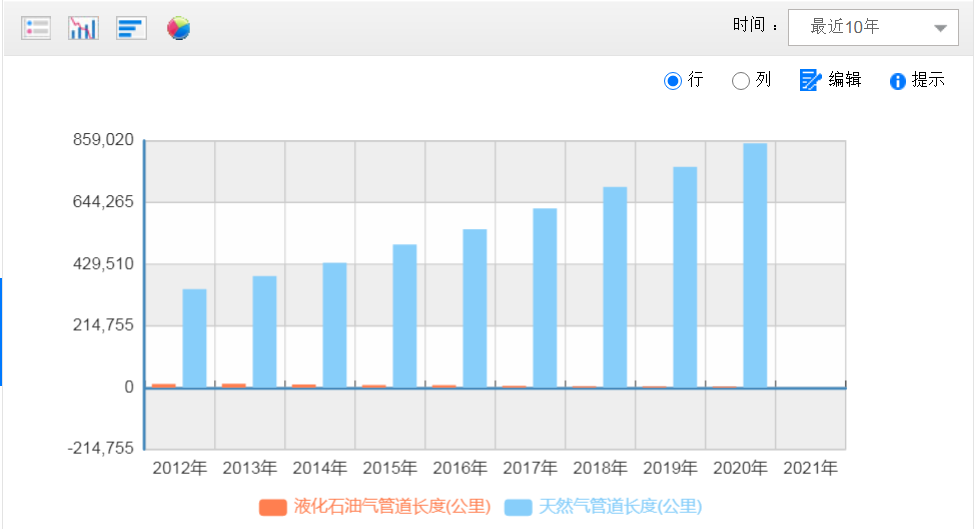Click the 2016年 blue natural gas bar
The height and width of the screenshot is (529, 976).
coord(475,309)
